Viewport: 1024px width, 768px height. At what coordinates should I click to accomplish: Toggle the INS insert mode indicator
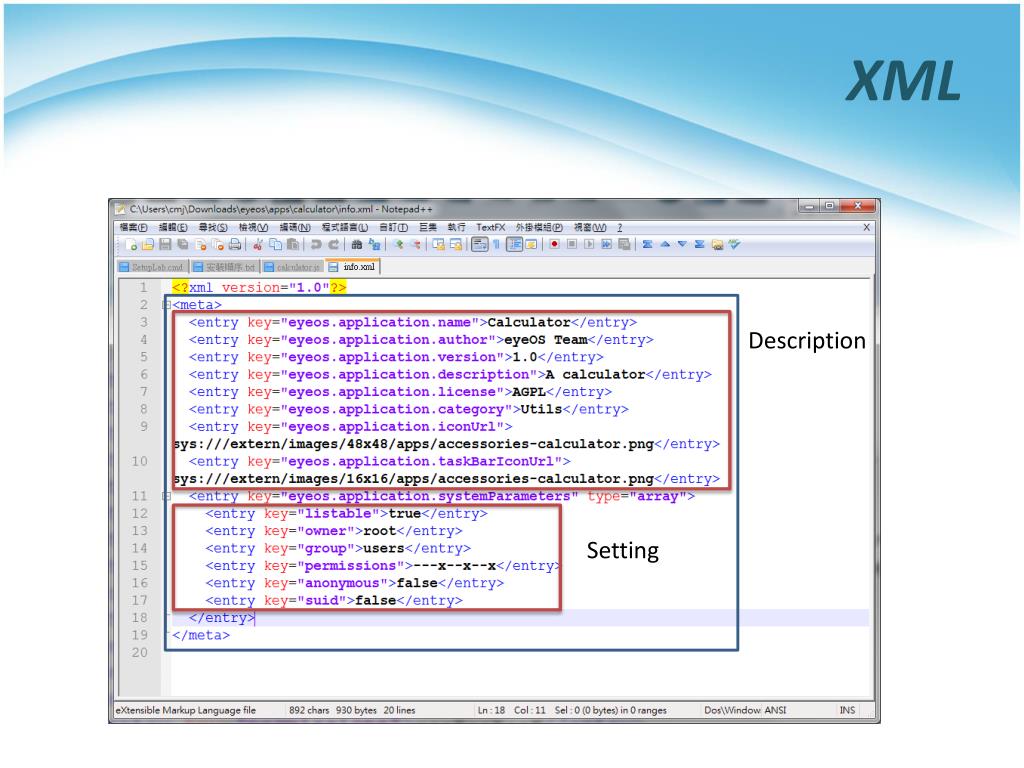tap(847, 711)
